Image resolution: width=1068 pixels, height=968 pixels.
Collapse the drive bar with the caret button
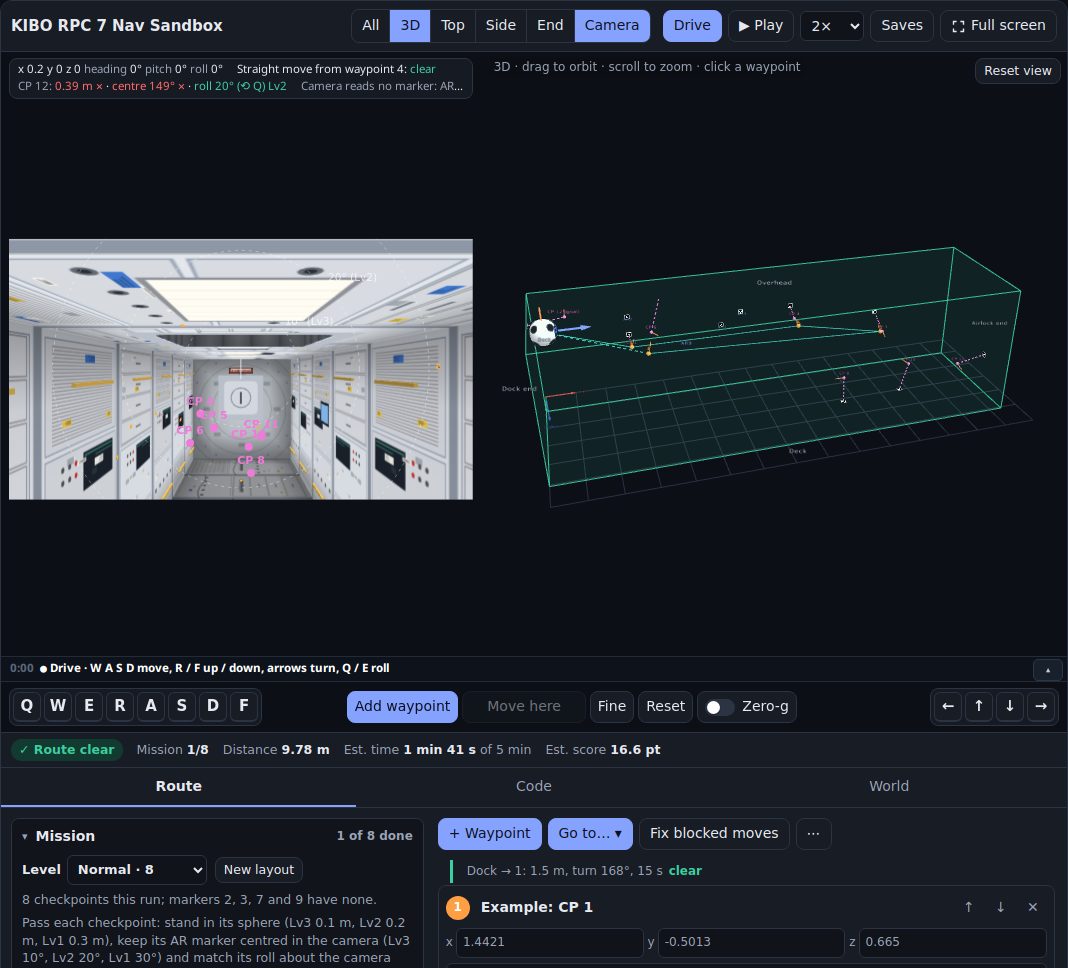pyautogui.click(x=1048, y=670)
